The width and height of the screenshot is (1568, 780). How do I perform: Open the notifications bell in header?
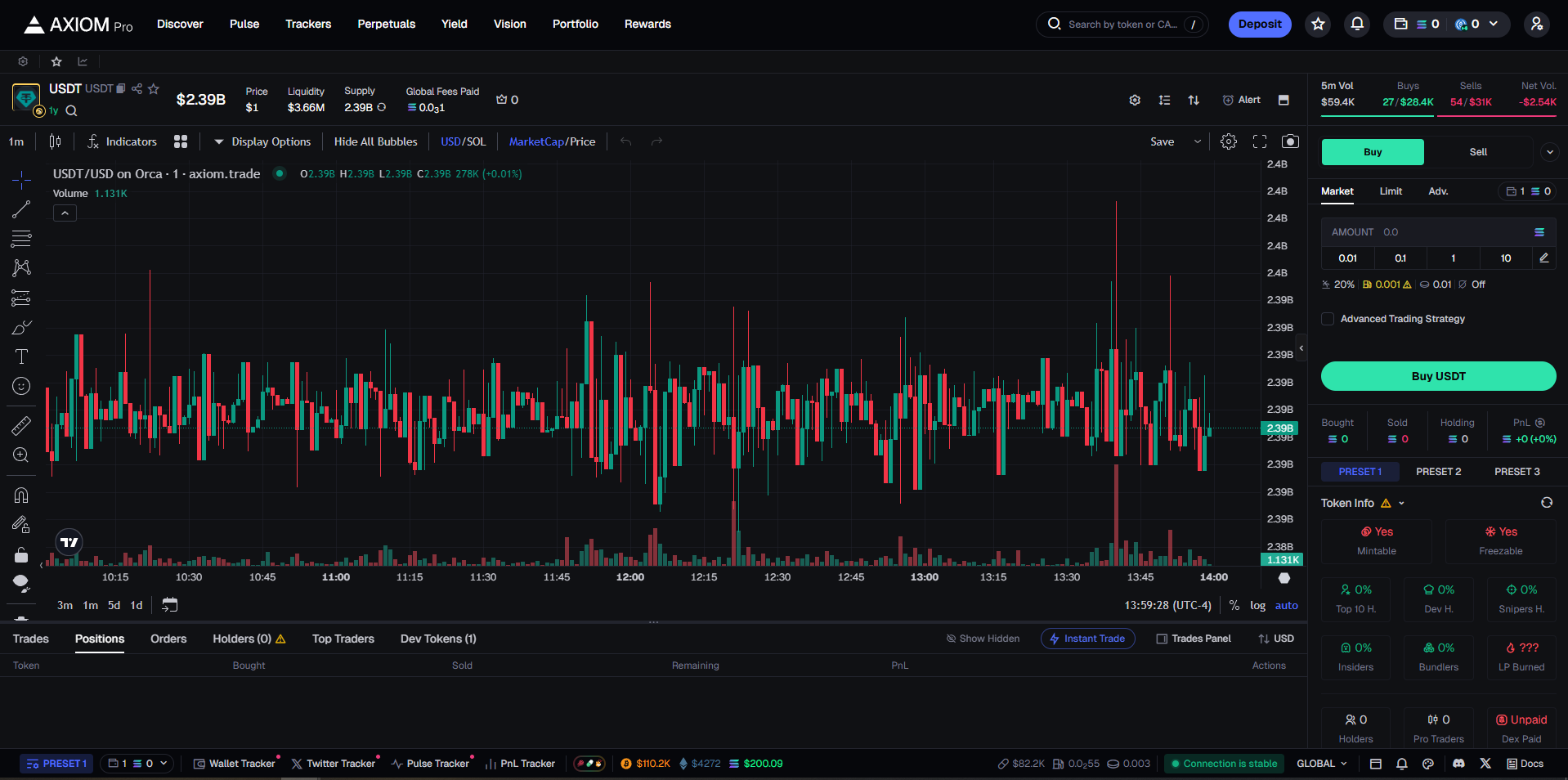(1357, 25)
